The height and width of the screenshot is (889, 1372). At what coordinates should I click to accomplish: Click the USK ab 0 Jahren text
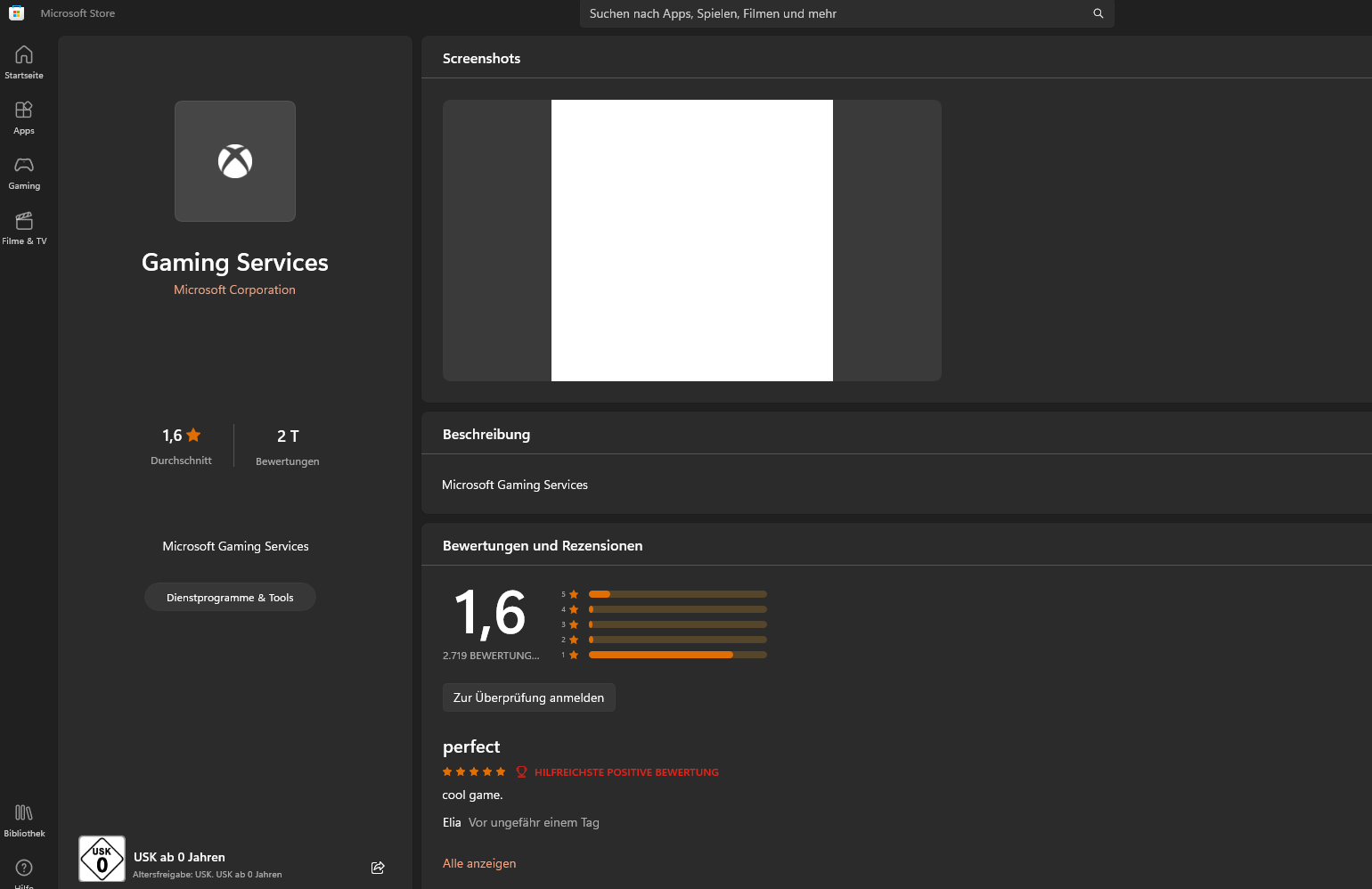[x=179, y=857]
